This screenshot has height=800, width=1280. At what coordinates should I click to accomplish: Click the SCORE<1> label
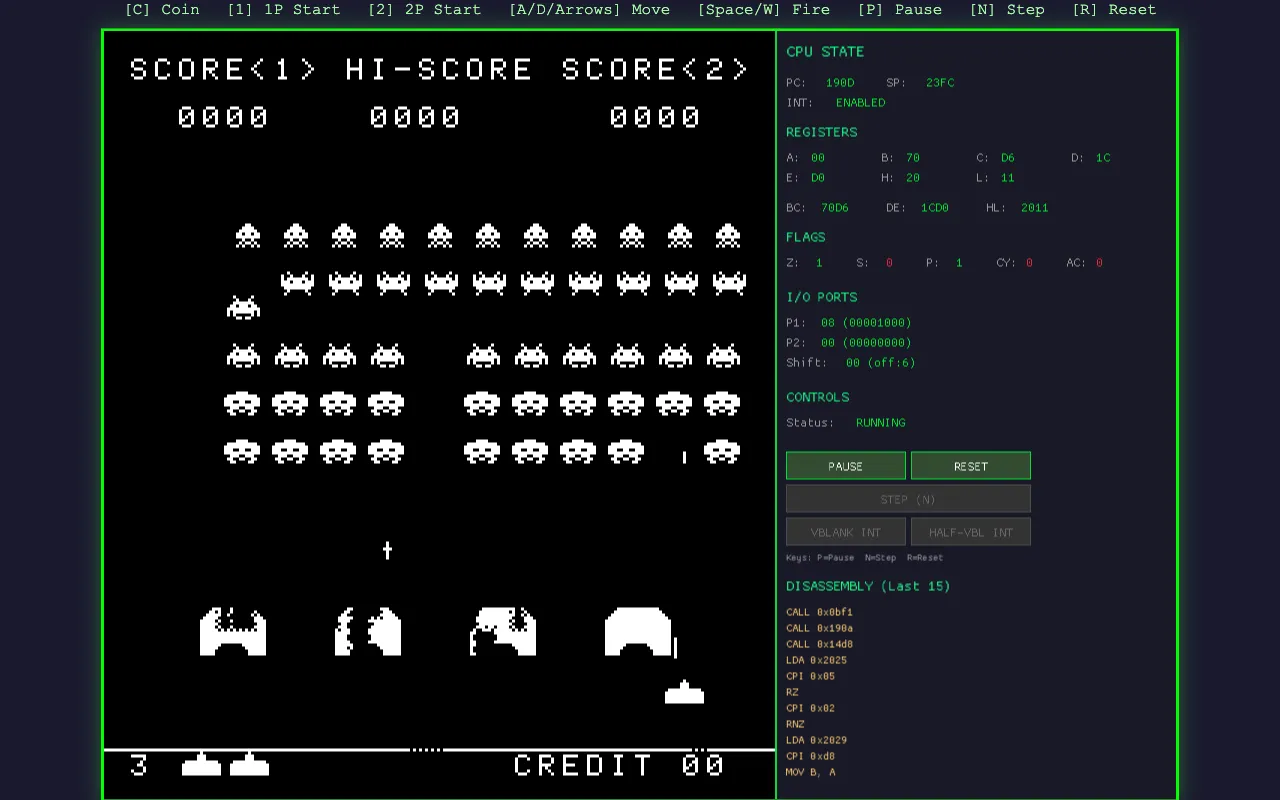224,69
